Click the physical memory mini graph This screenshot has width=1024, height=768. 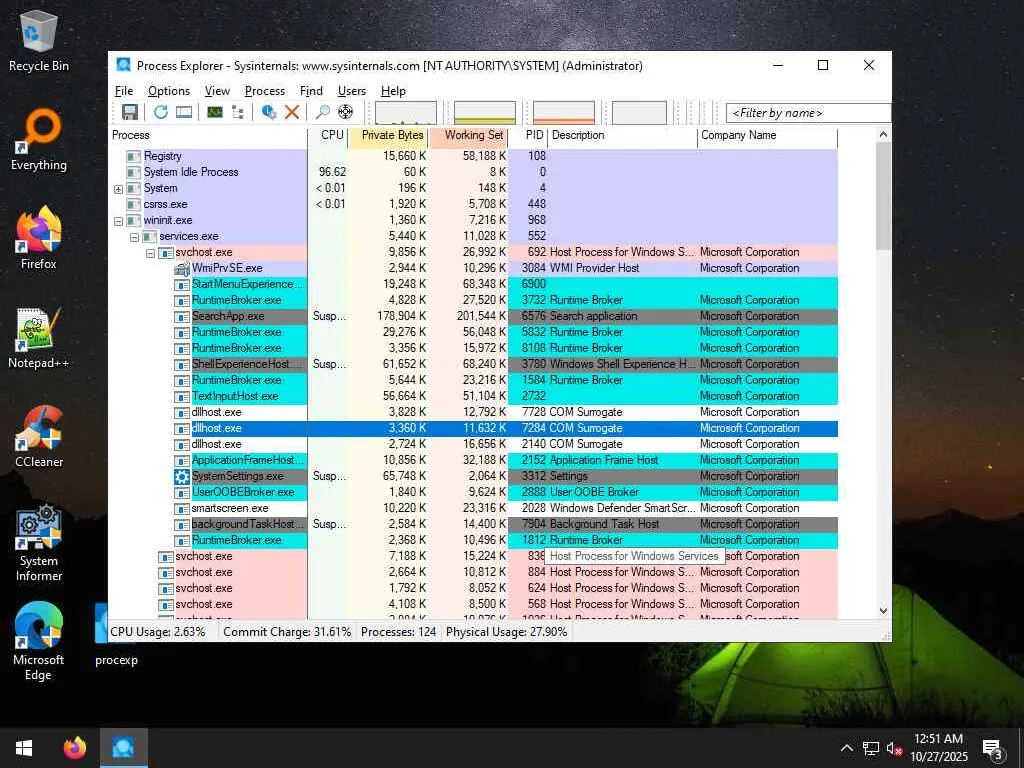564,112
